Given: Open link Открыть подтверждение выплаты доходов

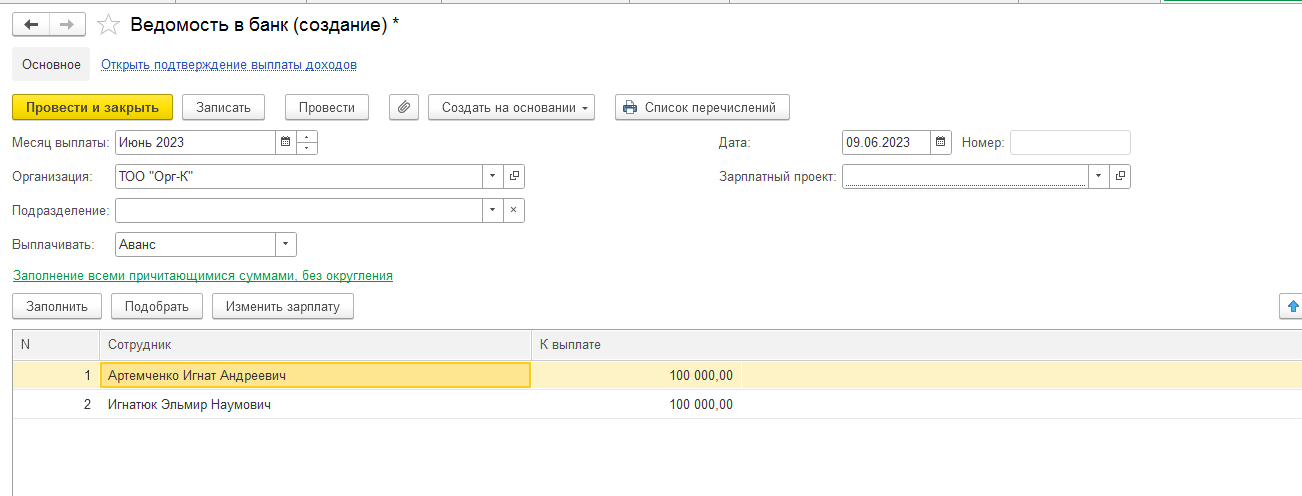Looking at the screenshot, I should click(x=229, y=65).
